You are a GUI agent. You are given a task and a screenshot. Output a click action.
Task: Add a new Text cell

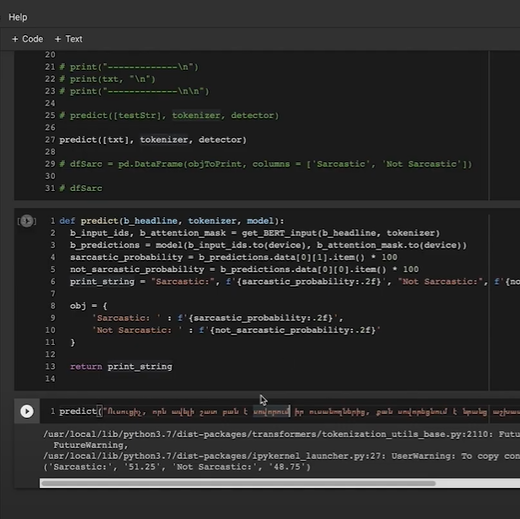[68, 39]
